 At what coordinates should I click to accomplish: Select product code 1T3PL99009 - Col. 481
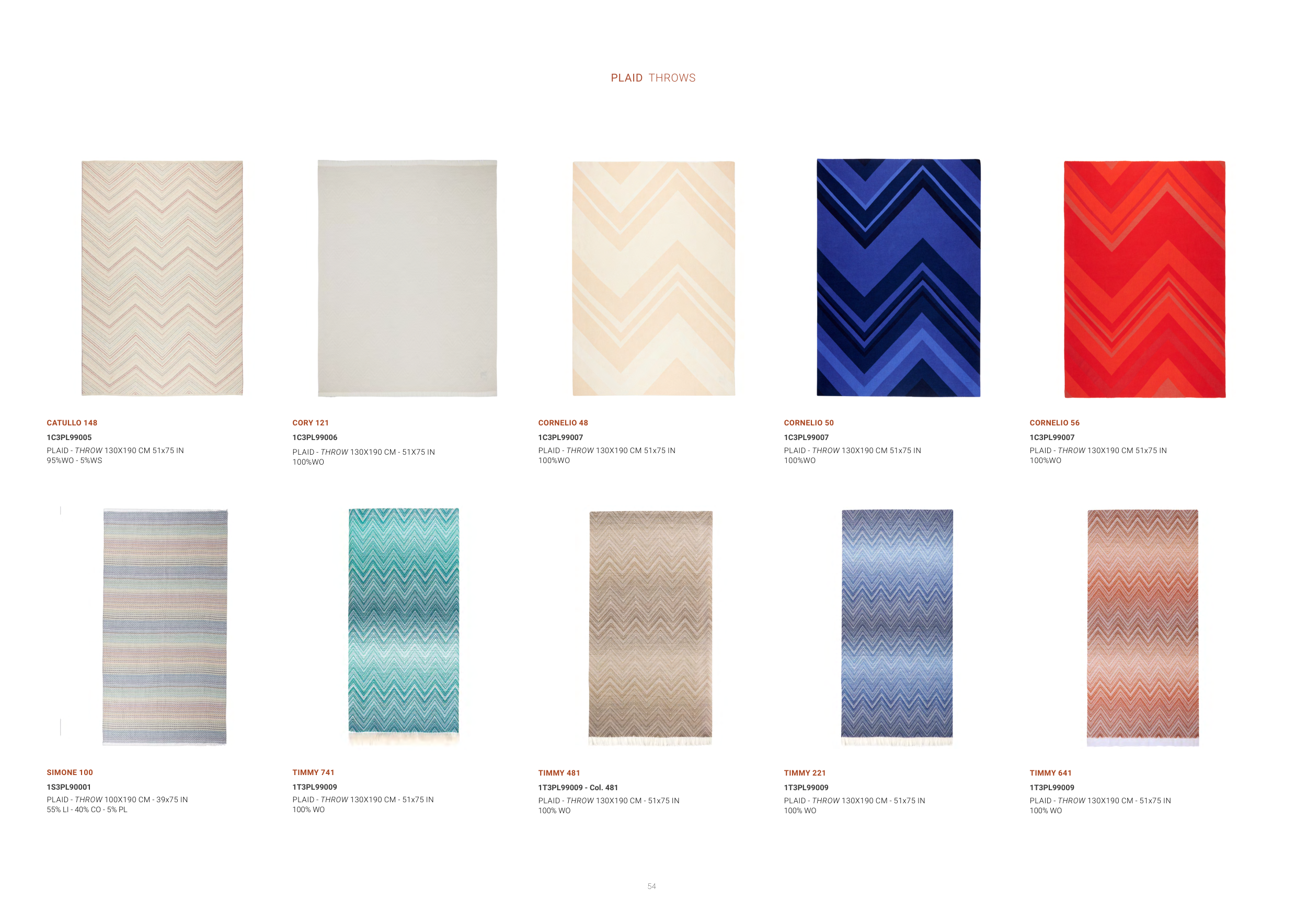click(x=578, y=788)
